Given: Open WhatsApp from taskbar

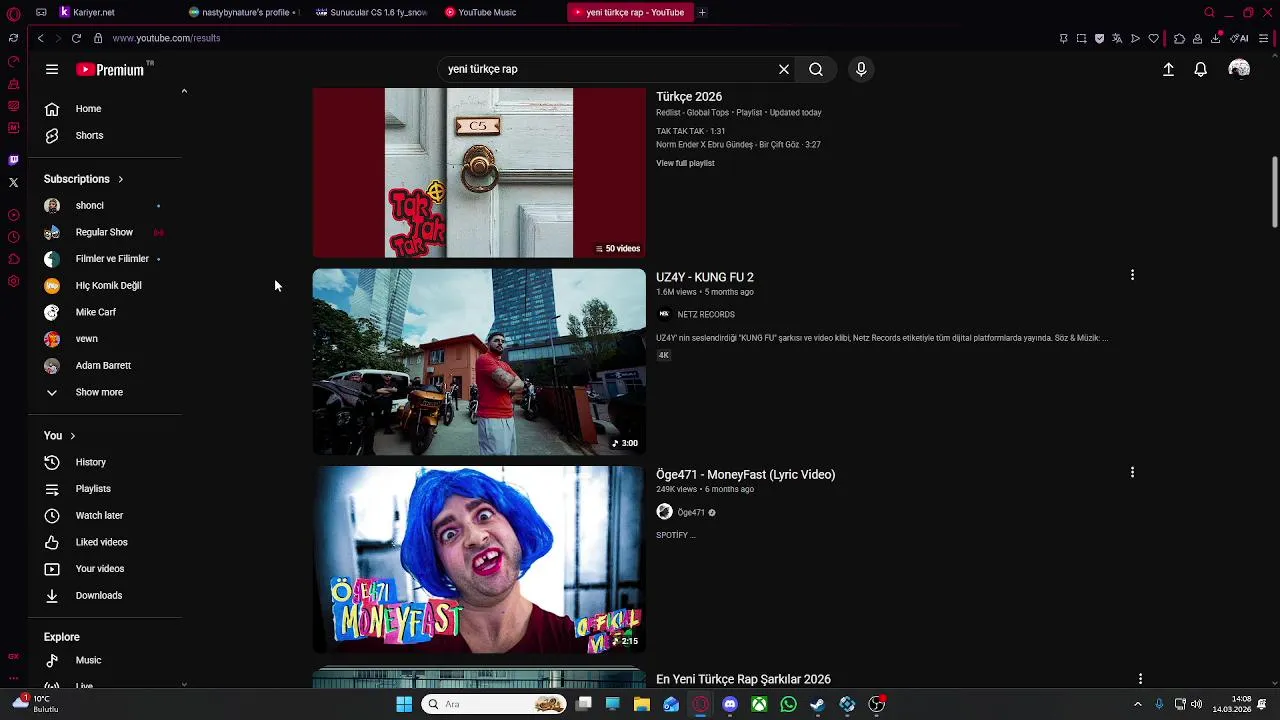Looking at the screenshot, I should 788,704.
